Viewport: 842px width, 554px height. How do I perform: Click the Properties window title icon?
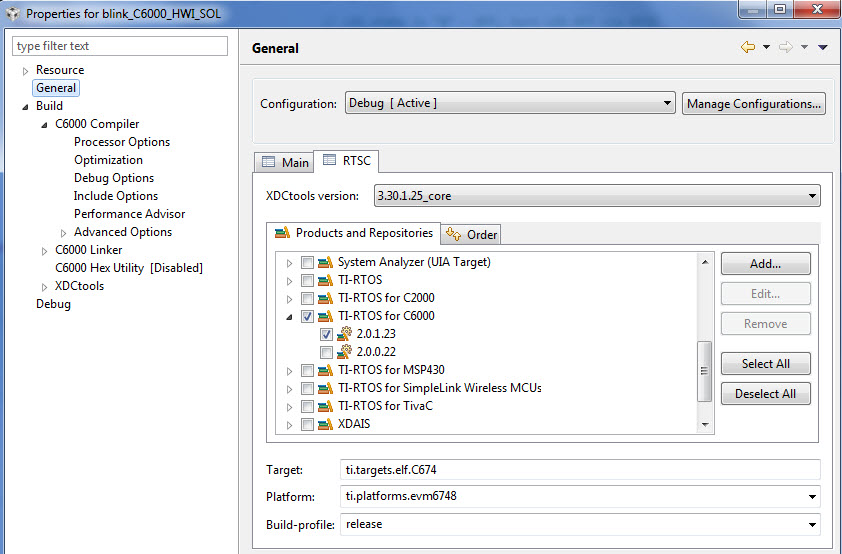(13, 13)
